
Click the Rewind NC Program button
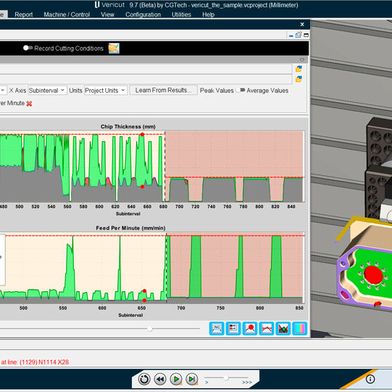[160, 379]
